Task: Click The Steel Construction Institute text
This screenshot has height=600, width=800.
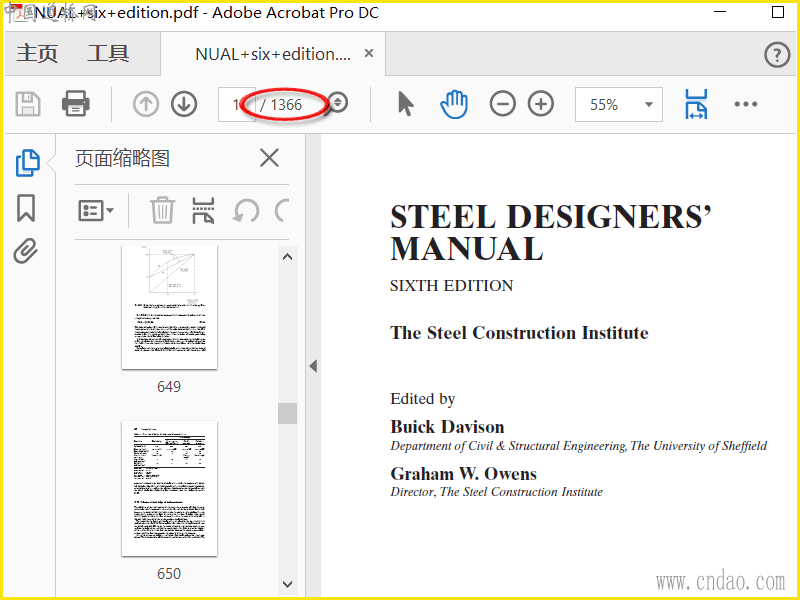Action: tap(519, 333)
